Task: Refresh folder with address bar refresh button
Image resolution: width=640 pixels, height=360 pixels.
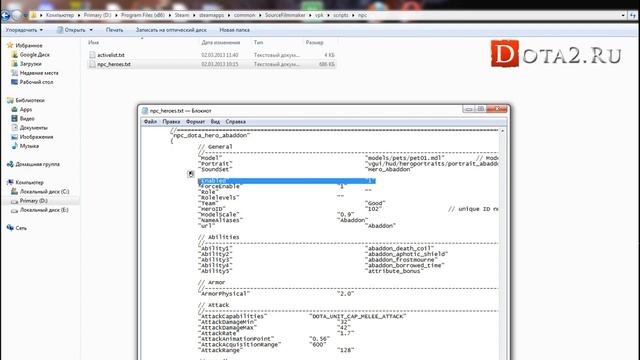Action: [x=633, y=15]
